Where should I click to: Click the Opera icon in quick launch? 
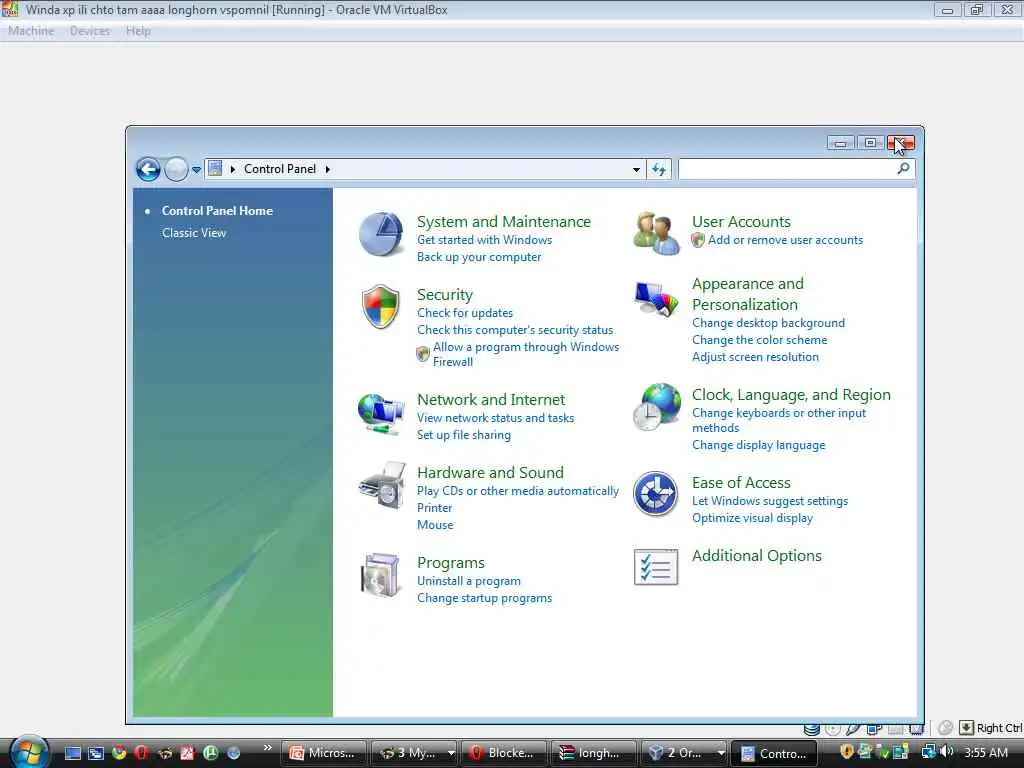(x=142, y=752)
